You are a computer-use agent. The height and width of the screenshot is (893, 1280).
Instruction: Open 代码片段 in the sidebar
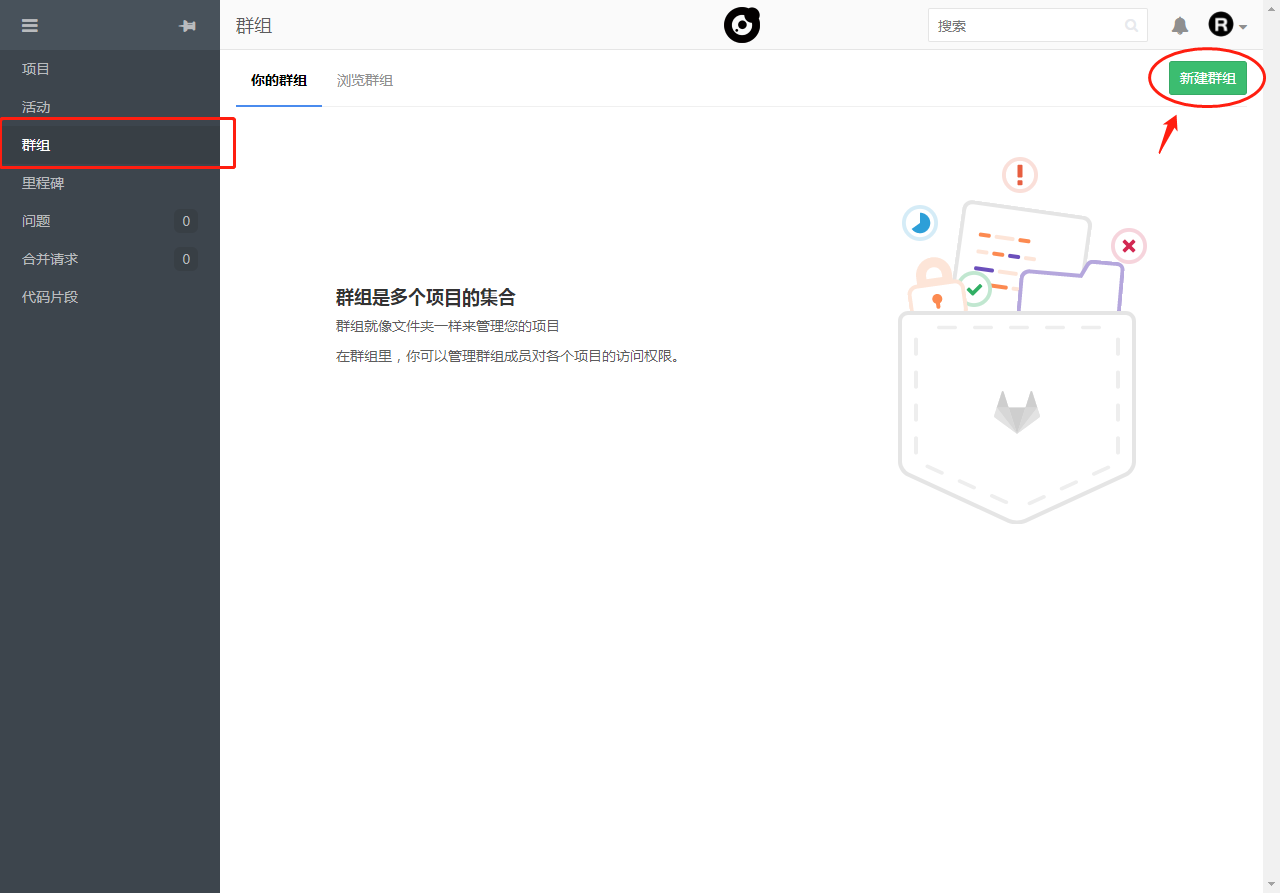coord(110,297)
